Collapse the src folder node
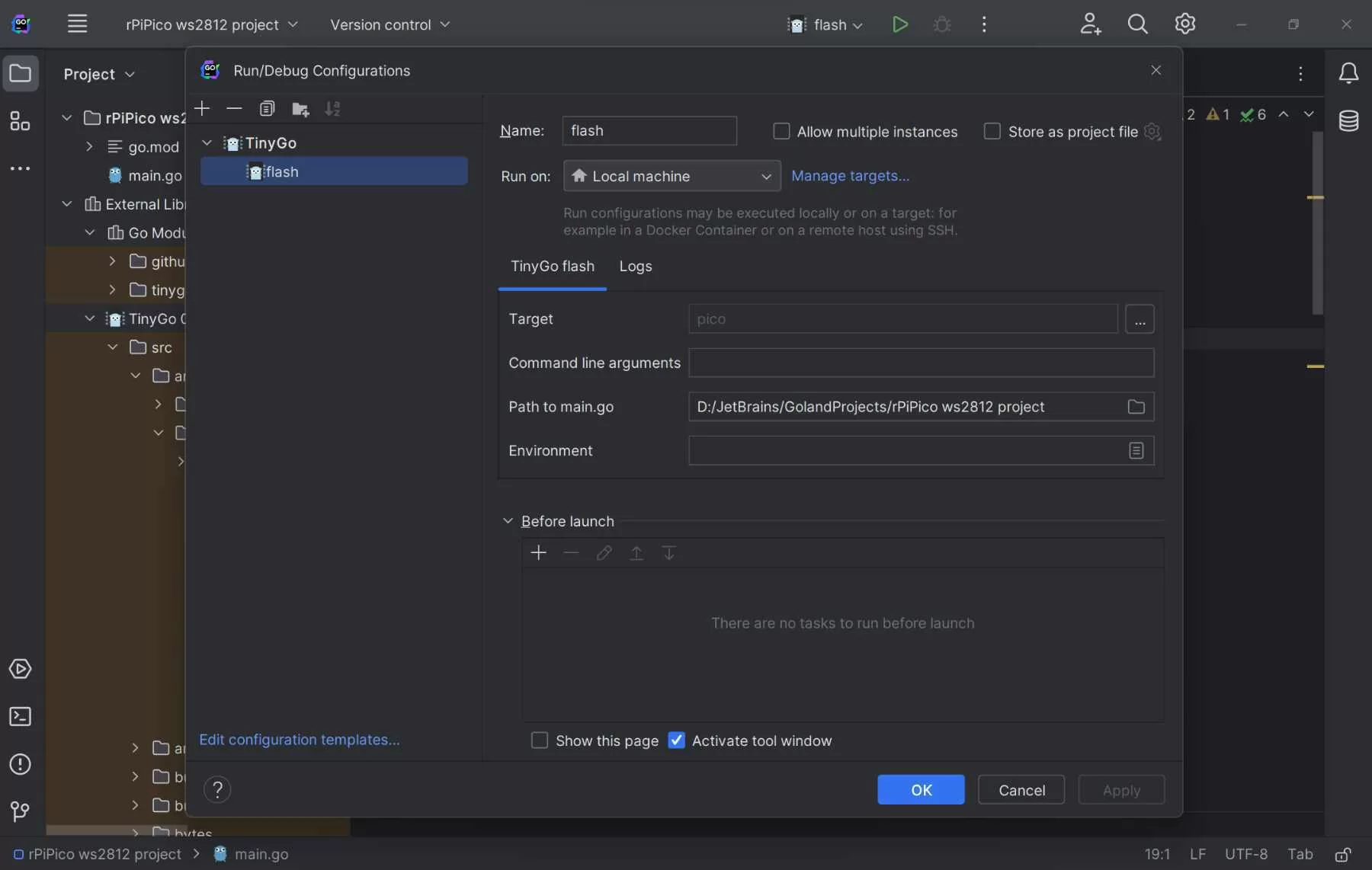 click(x=112, y=347)
